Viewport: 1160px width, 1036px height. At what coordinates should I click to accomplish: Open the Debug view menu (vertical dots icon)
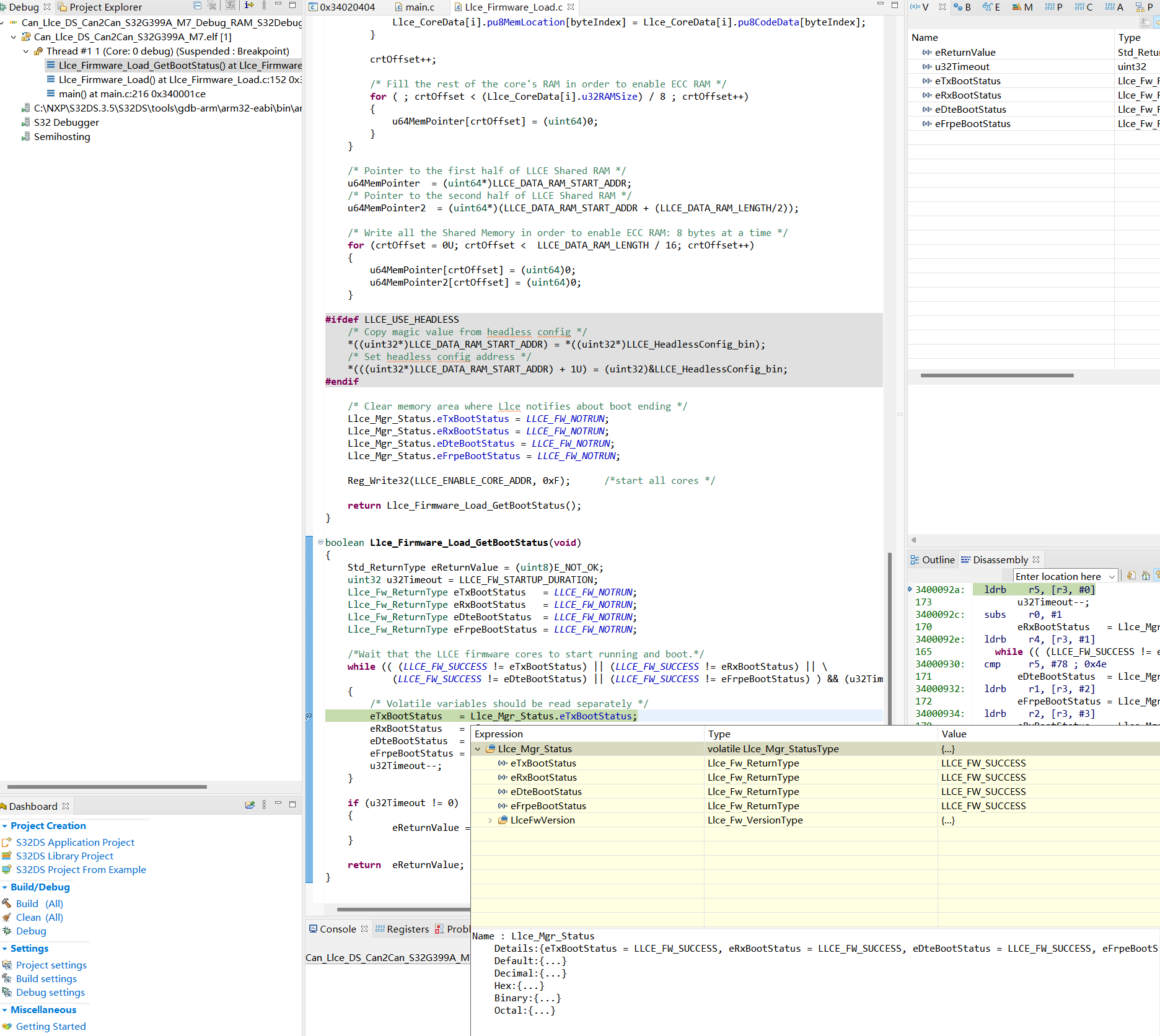point(264,6)
